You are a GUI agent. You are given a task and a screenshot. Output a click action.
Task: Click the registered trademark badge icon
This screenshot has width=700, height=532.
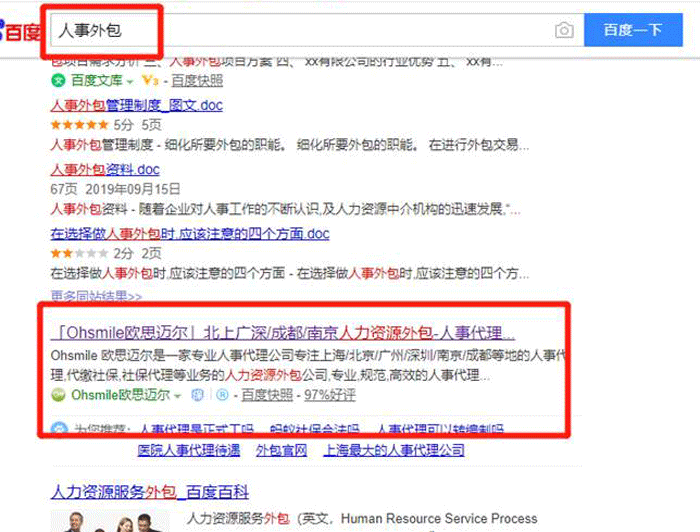222,395
